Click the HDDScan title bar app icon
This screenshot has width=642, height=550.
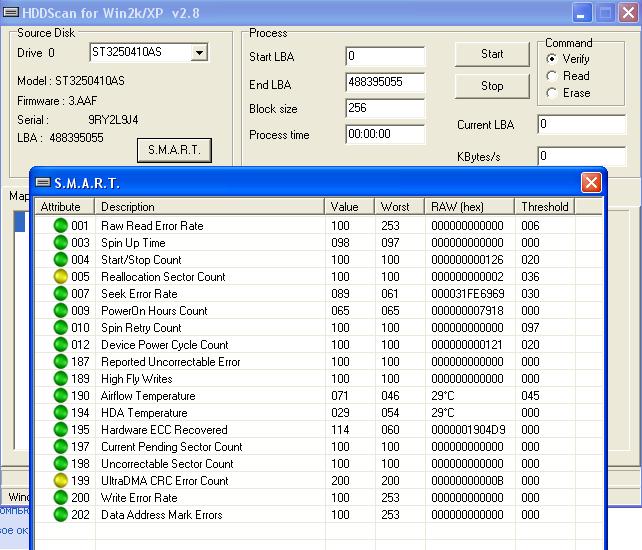11,12
